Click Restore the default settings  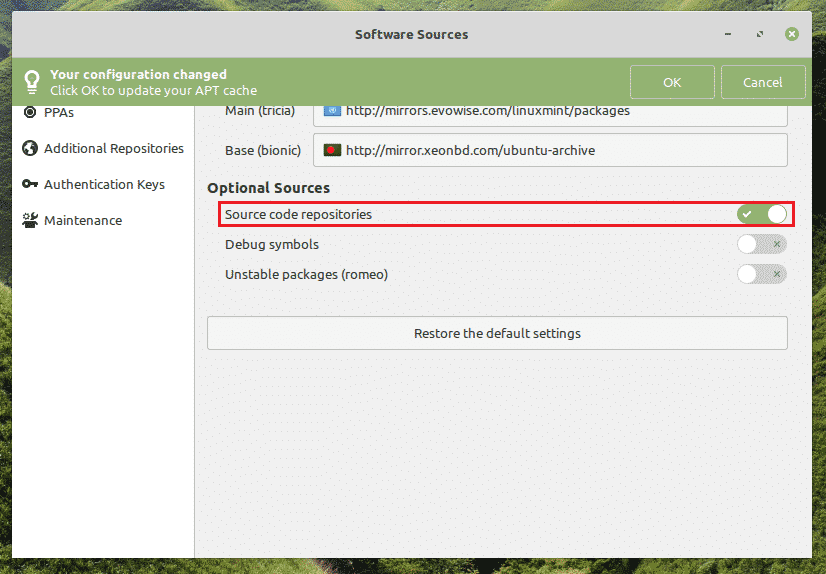click(497, 333)
